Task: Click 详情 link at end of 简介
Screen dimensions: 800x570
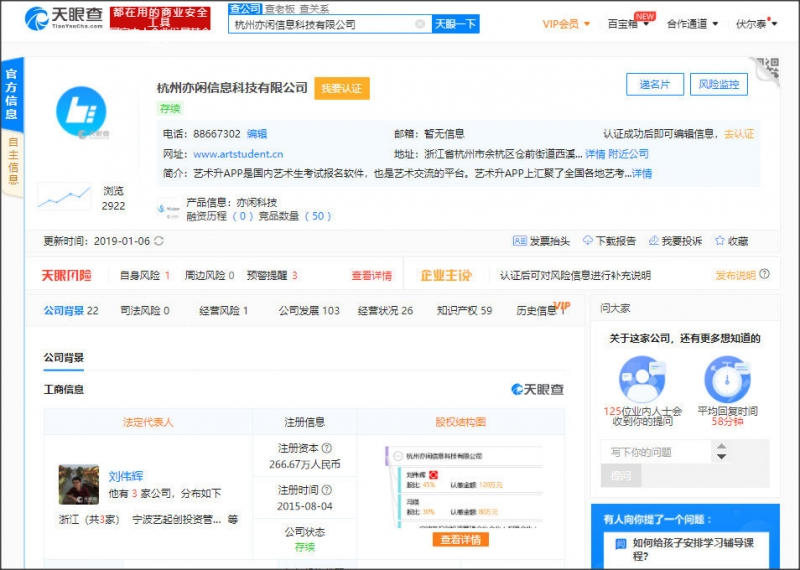Action: tap(642, 174)
